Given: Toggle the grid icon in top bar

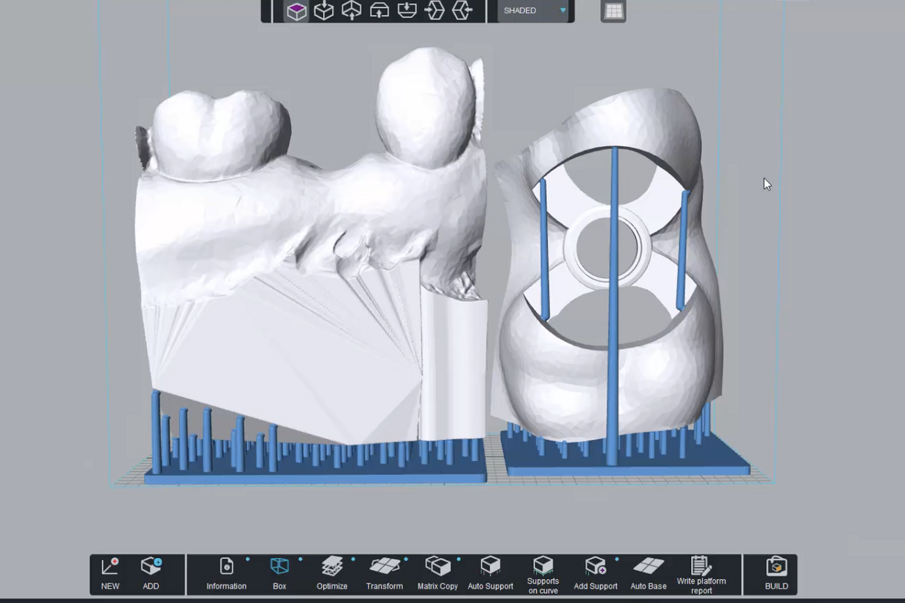Looking at the screenshot, I should click(x=613, y=11).
